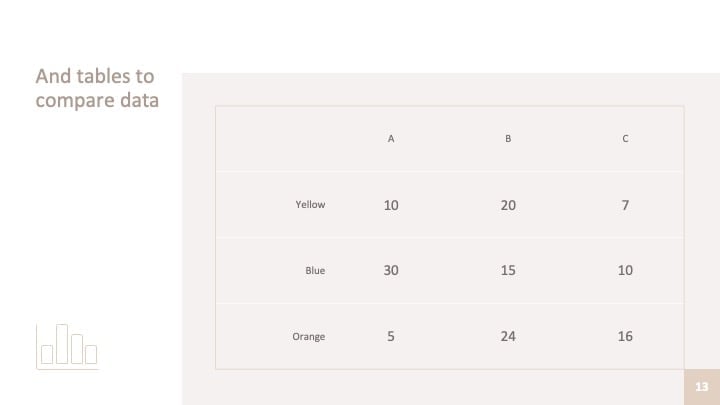Click the empty top-left table cell

[274, 139]
